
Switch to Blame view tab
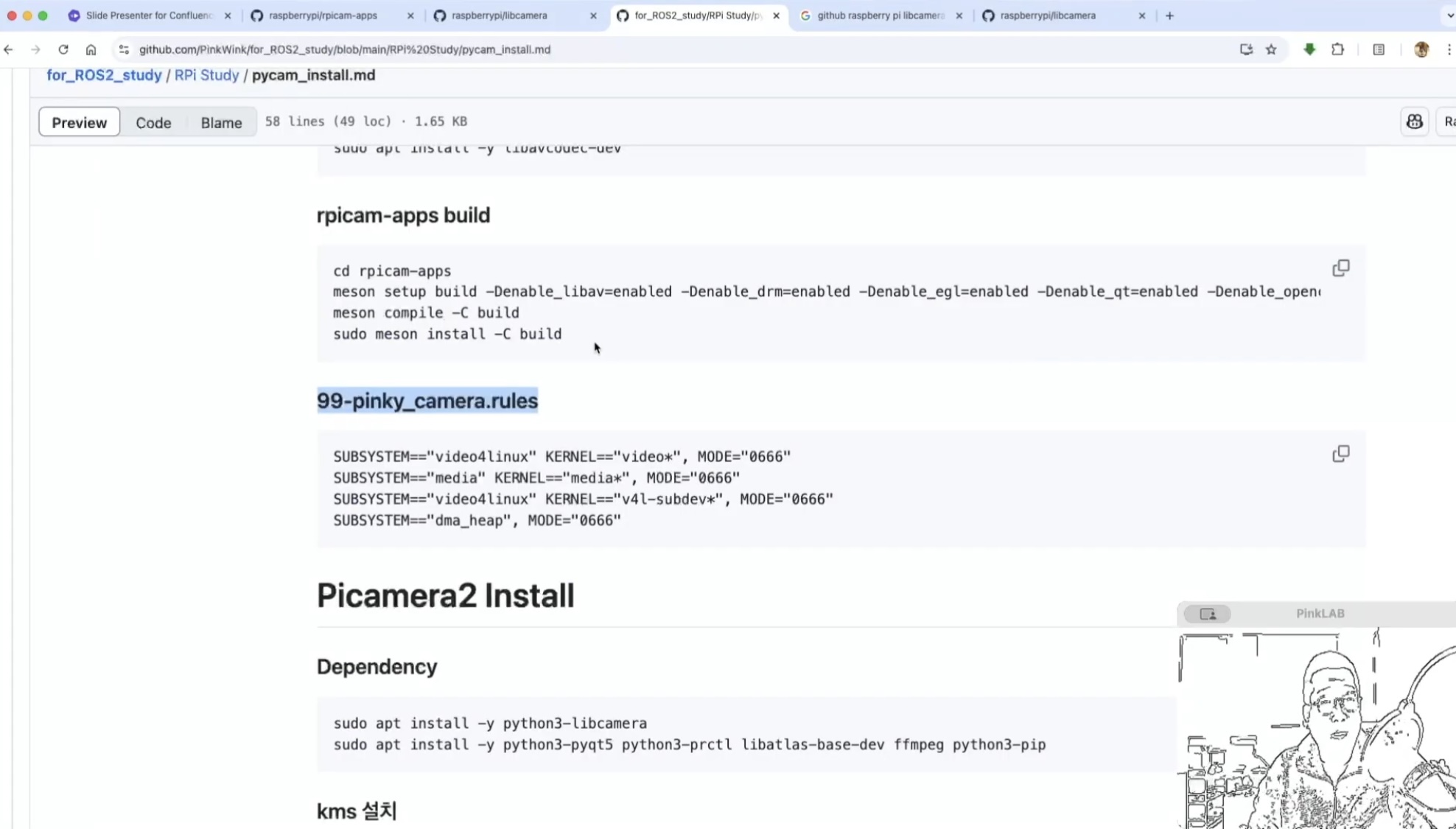click(221, 122)
